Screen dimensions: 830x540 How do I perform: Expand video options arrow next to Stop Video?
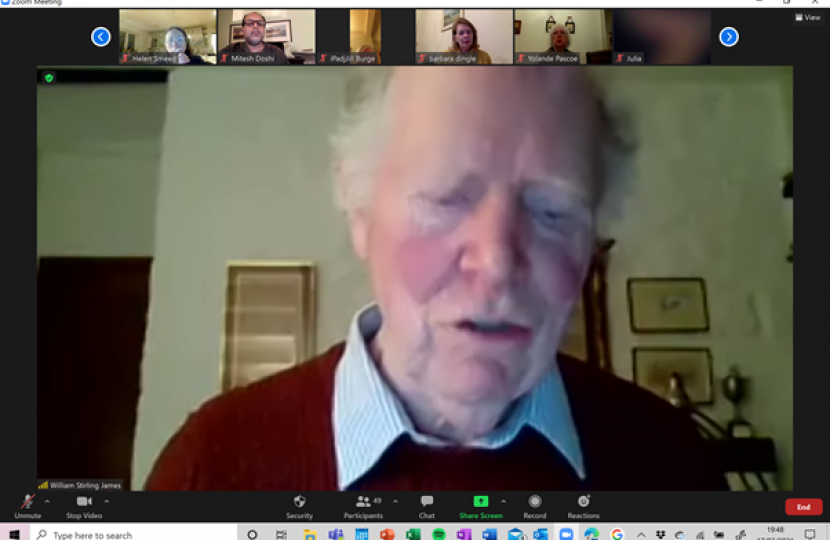(x=107, y=501)
